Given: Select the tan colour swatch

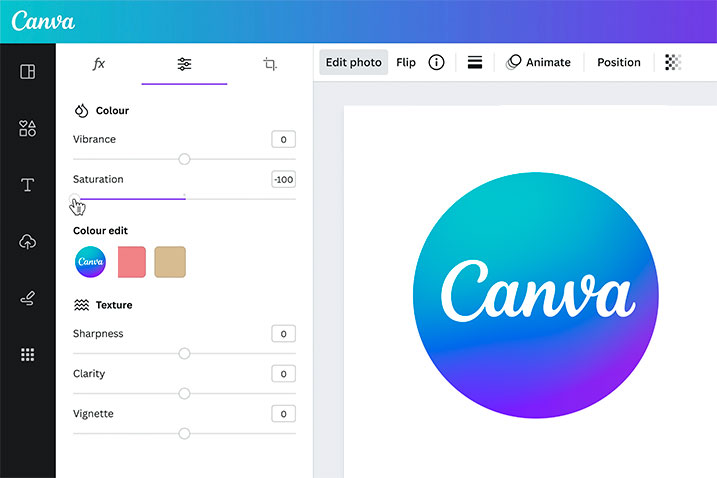Looking at the screenshot, I should pos(170,262).
